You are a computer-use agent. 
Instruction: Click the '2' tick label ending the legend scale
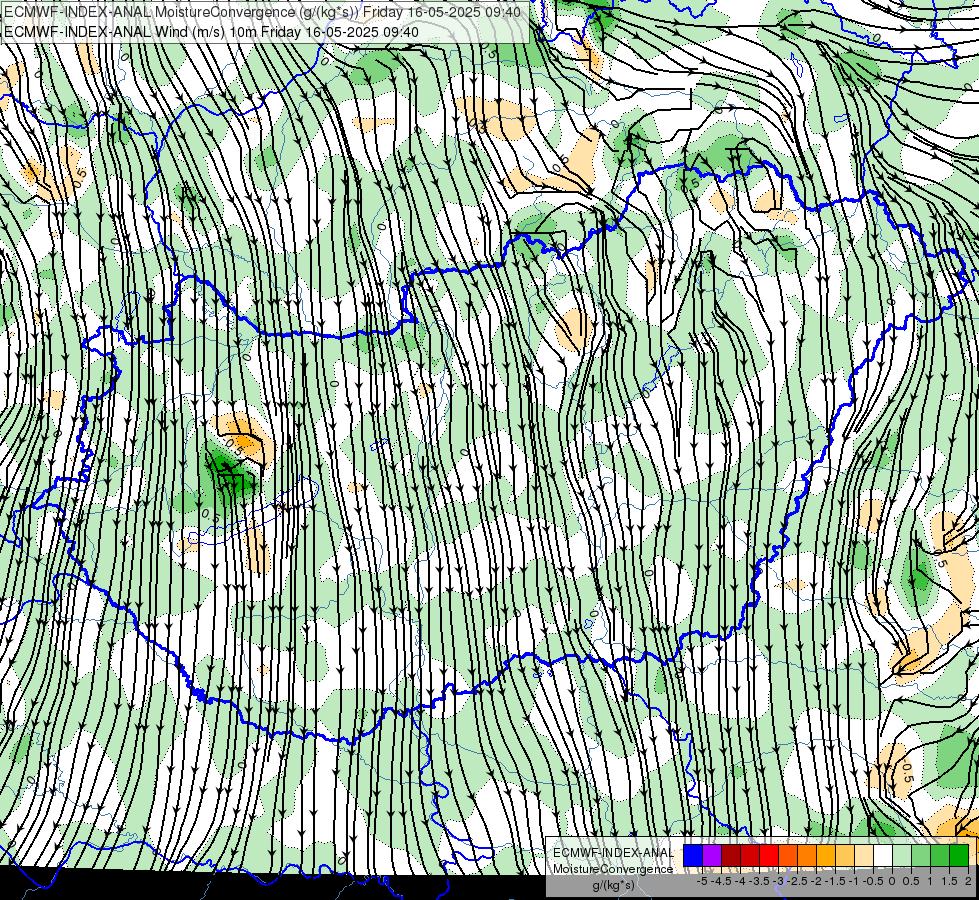coord(968,881)
